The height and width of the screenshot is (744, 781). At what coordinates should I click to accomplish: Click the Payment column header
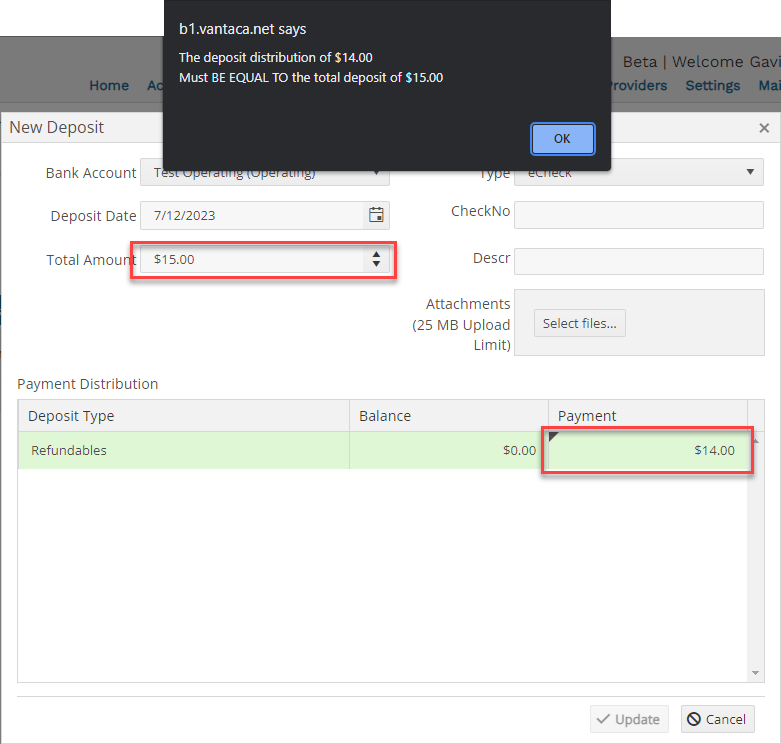pyautogui.click(x=648, y=416)
